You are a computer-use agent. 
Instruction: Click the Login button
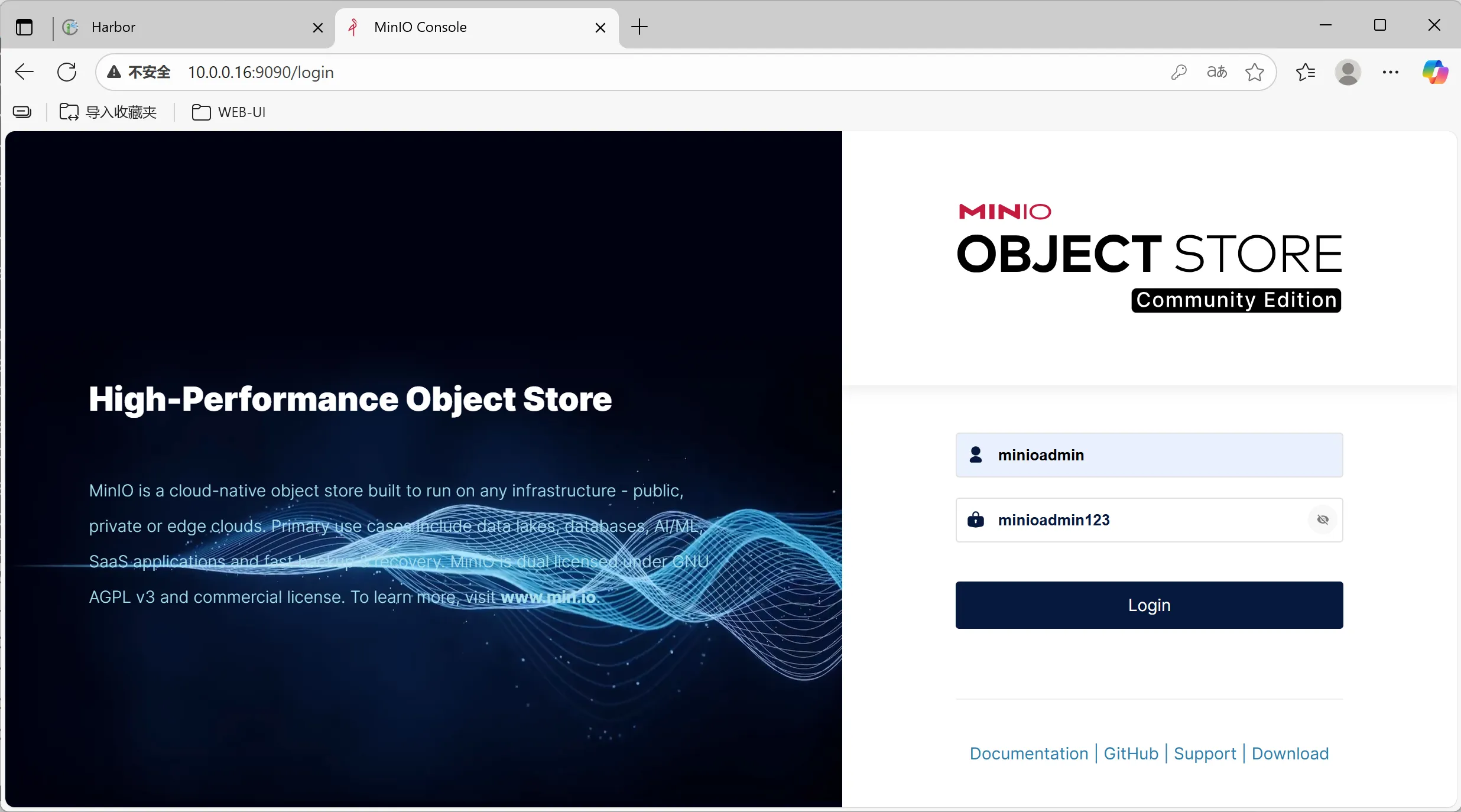[1148, 605]
